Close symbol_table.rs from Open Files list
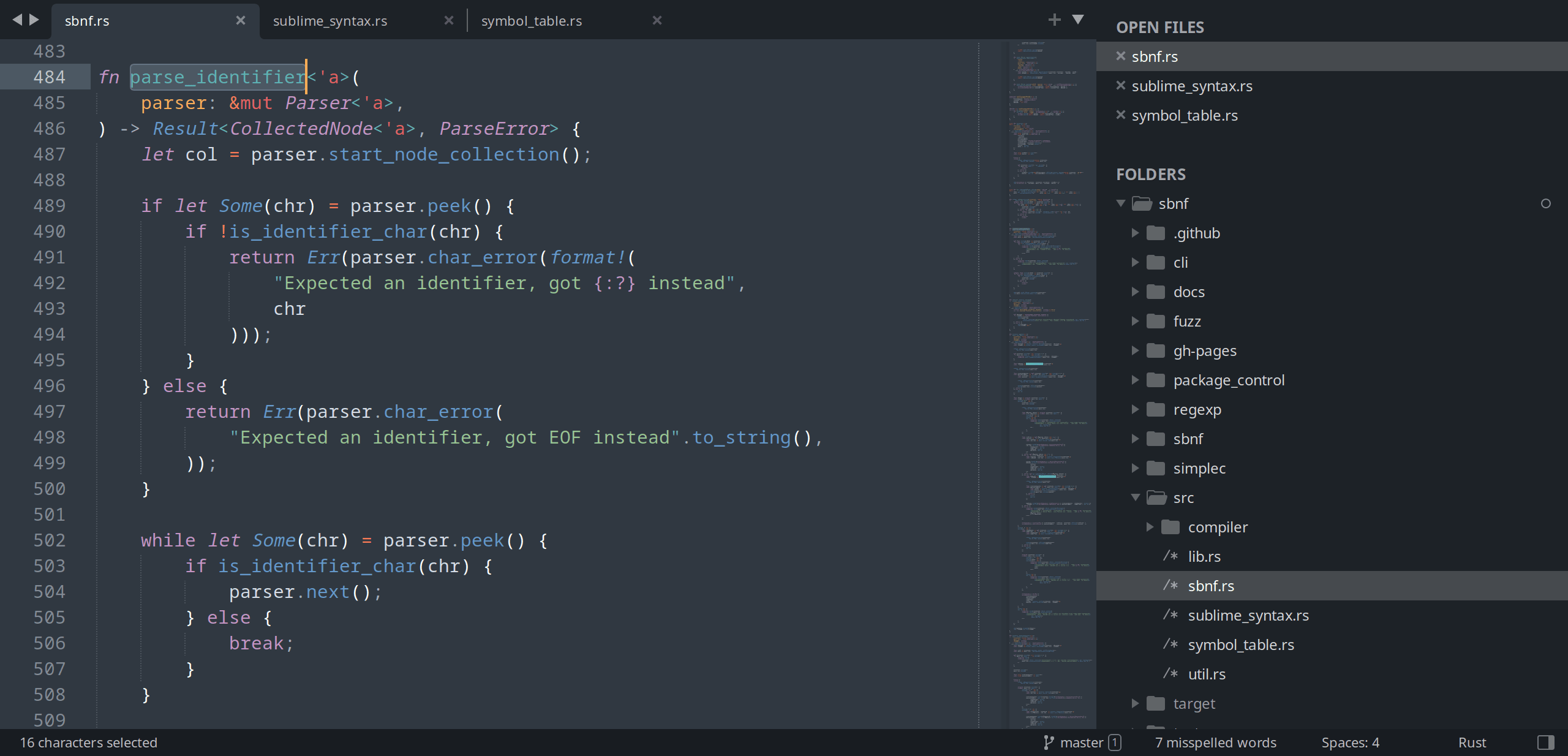The width and height of the screenshot is (1568, 756). (x=1120, y=115)
